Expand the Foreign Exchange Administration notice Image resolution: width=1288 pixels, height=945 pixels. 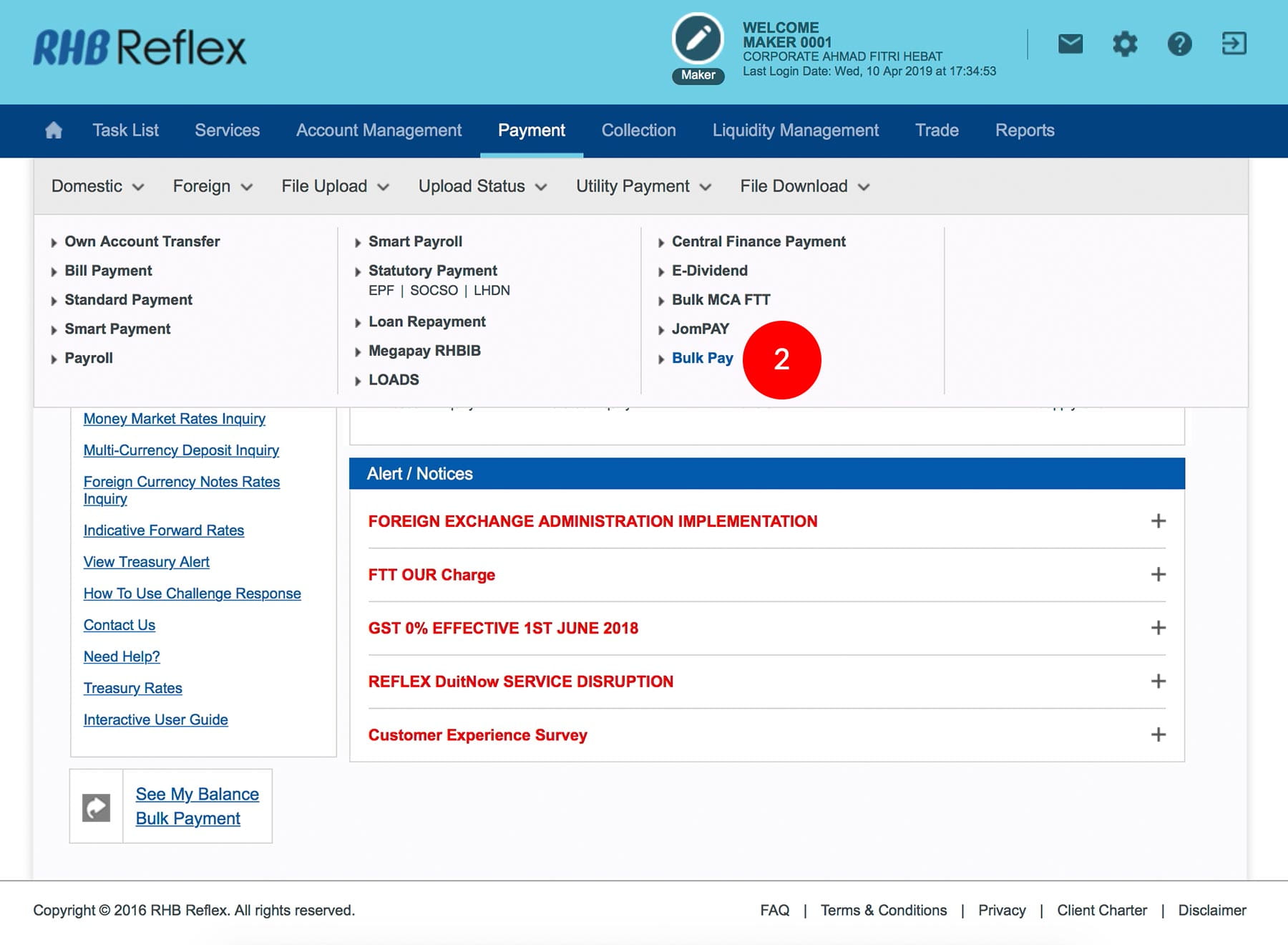pos(1158,521)
